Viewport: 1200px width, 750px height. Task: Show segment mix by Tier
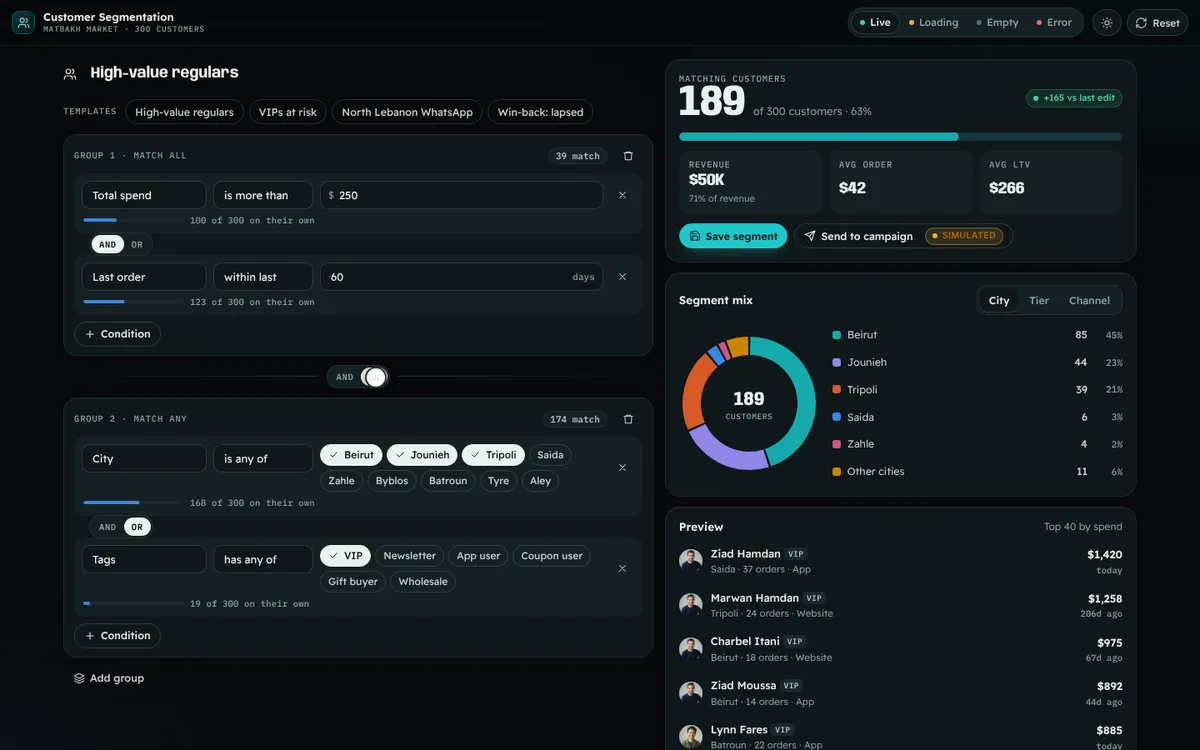pos(1039,300)
